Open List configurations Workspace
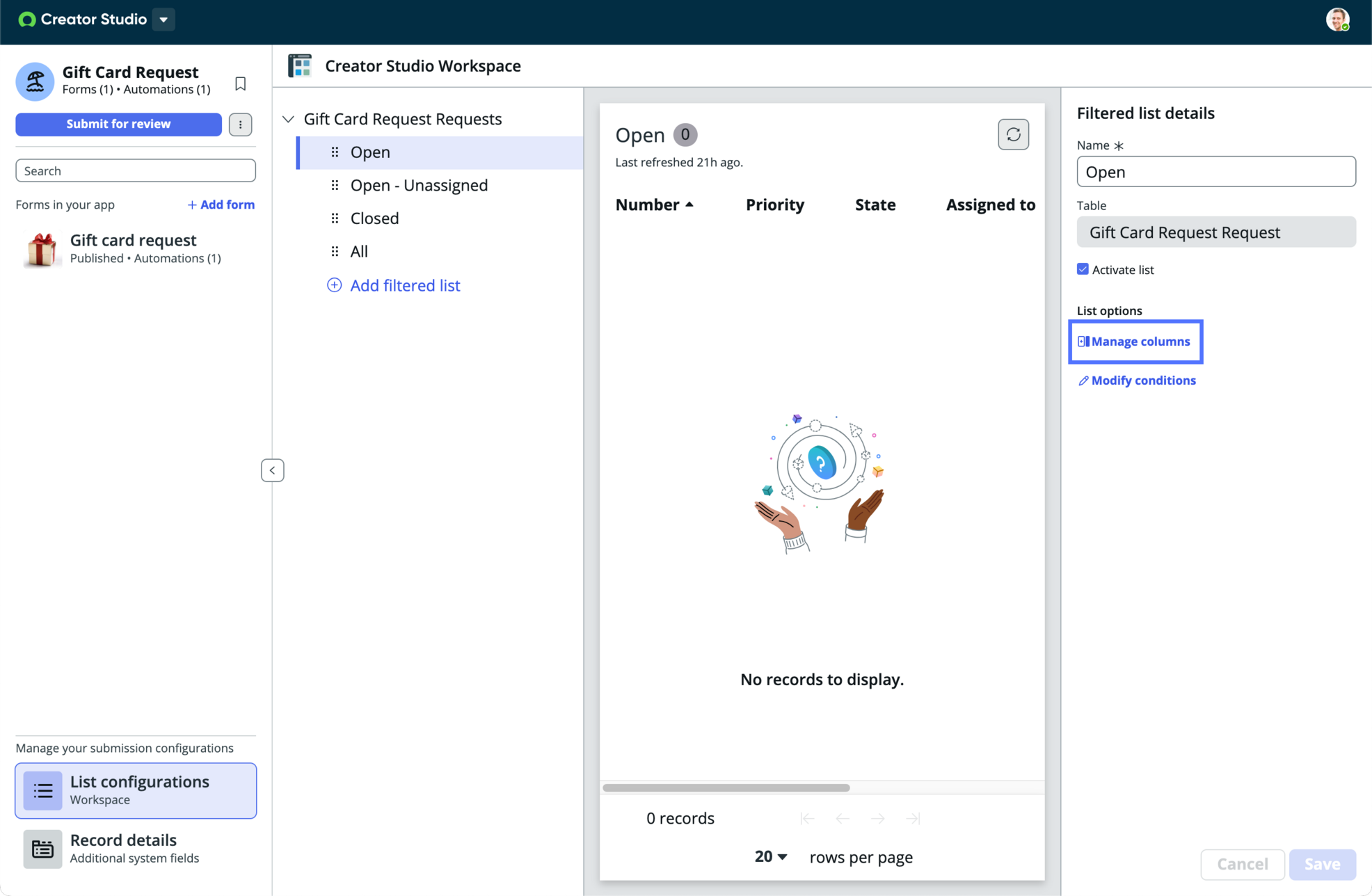Viewport: 1372px width, 896px height. click(136, 790)
